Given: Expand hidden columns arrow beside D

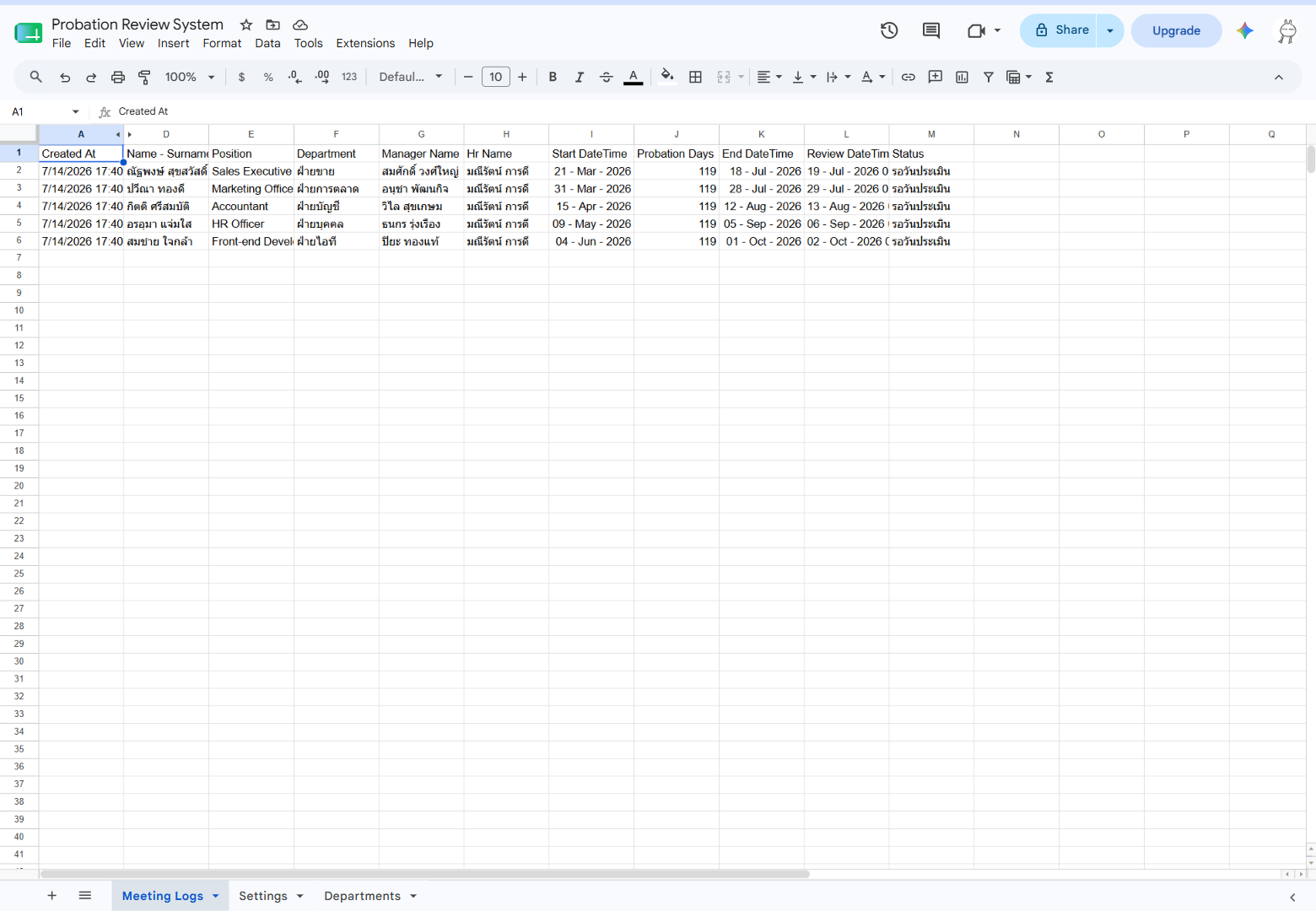Looking at the screenshot, I should [130, 134].
